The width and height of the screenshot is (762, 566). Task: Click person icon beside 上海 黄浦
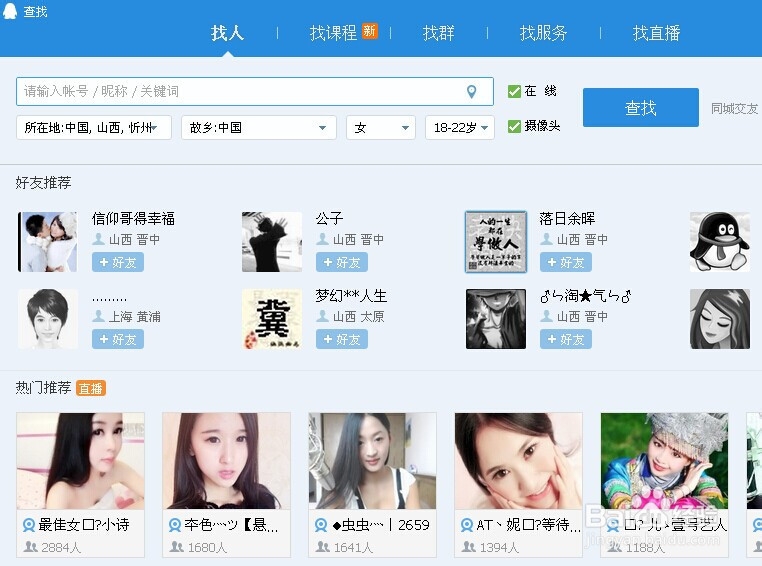click(x=99, y=316)
